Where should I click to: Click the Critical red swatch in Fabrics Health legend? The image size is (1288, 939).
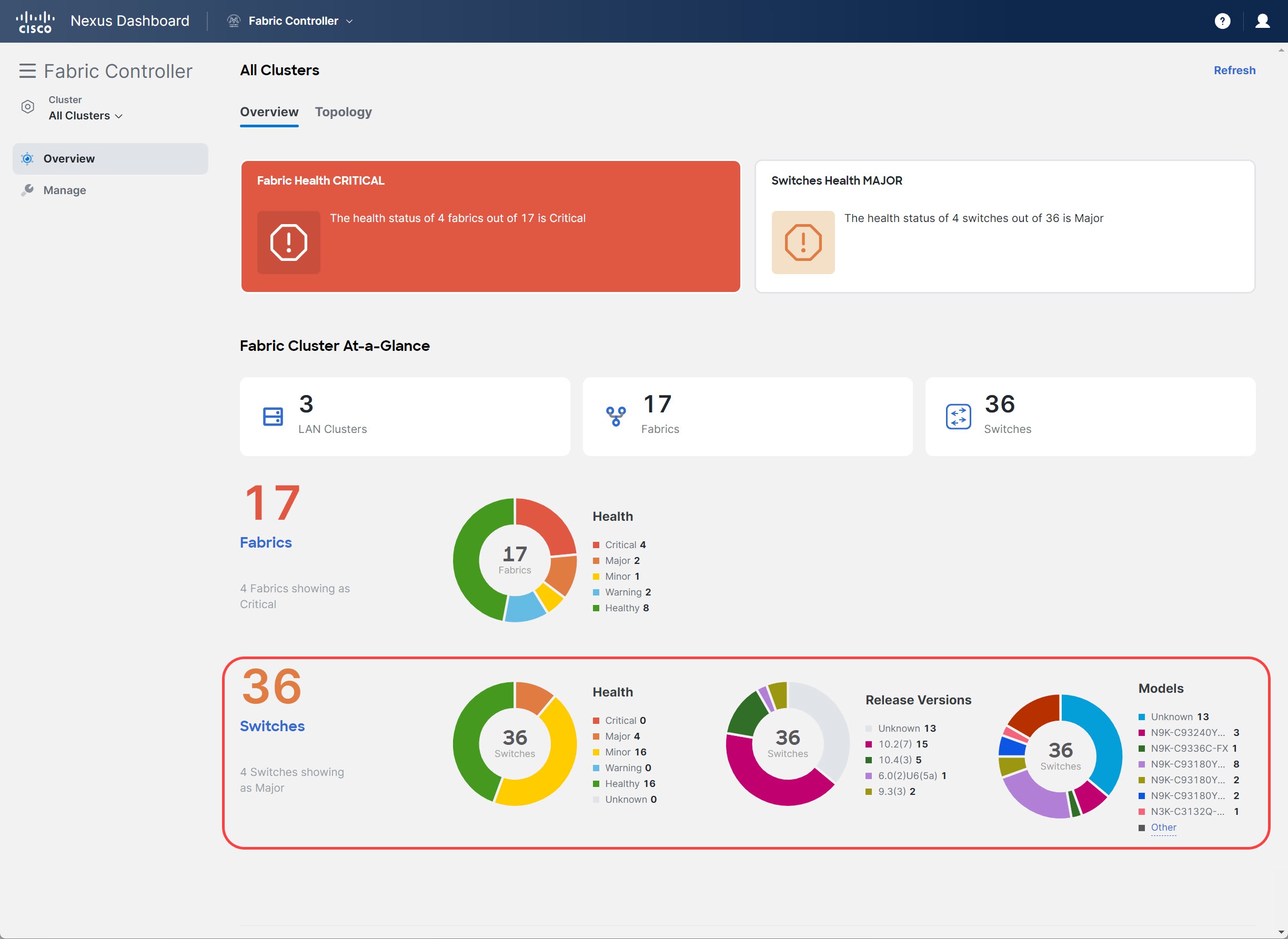click(x=596, y=545)
